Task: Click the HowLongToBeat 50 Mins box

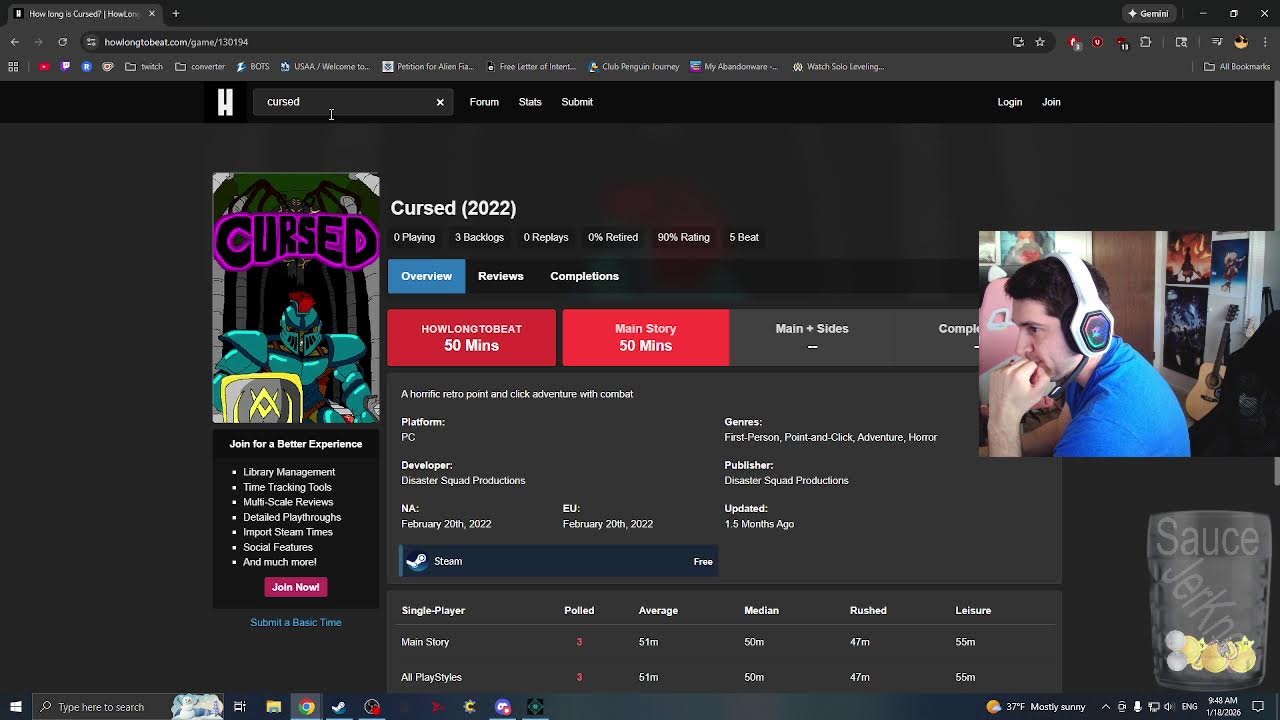Action: [x=471, y=338]
